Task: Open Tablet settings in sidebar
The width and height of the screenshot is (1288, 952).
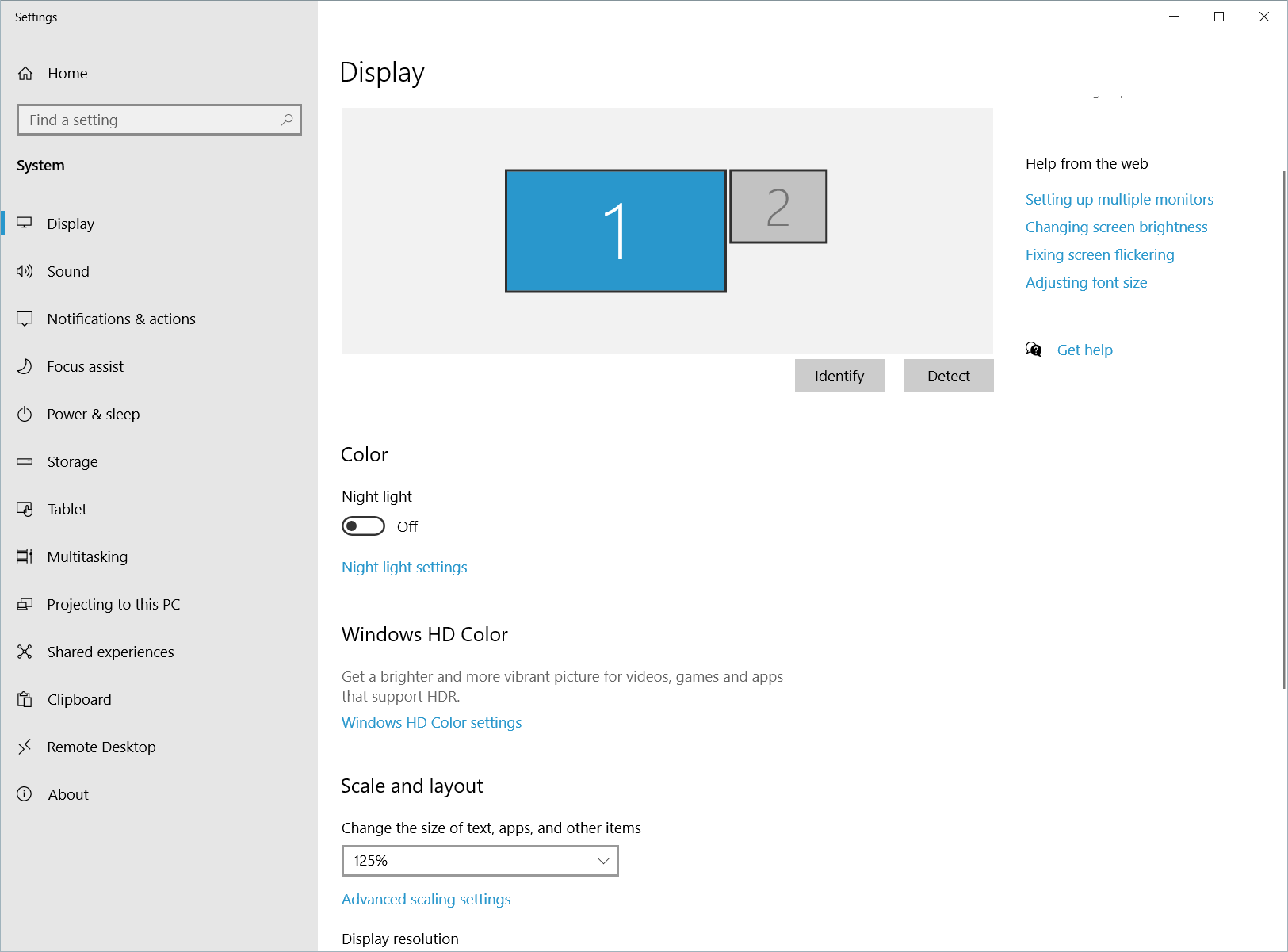Action: (67, 509)
